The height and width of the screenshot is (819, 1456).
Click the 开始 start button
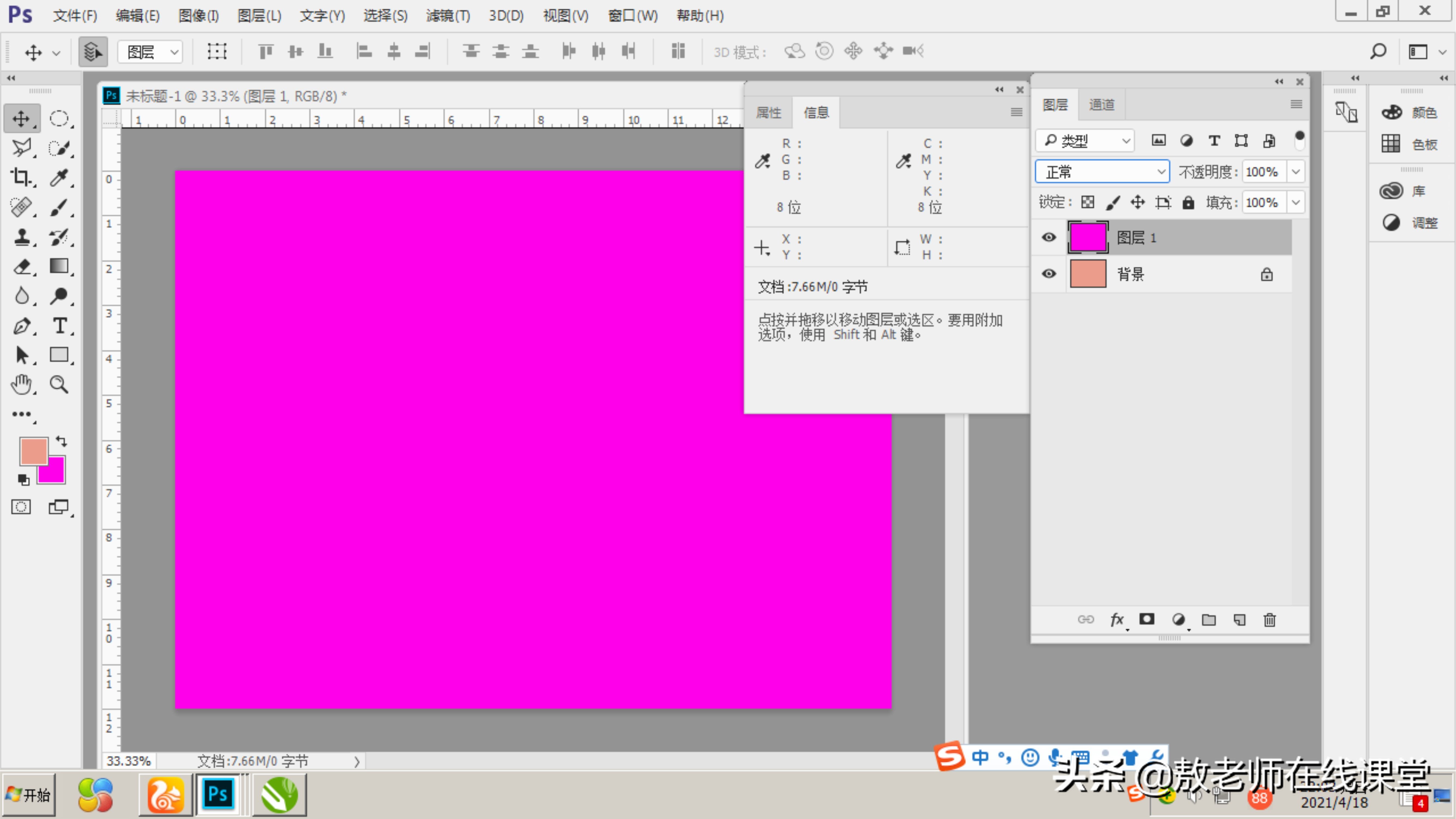click(x=29, y=795)
